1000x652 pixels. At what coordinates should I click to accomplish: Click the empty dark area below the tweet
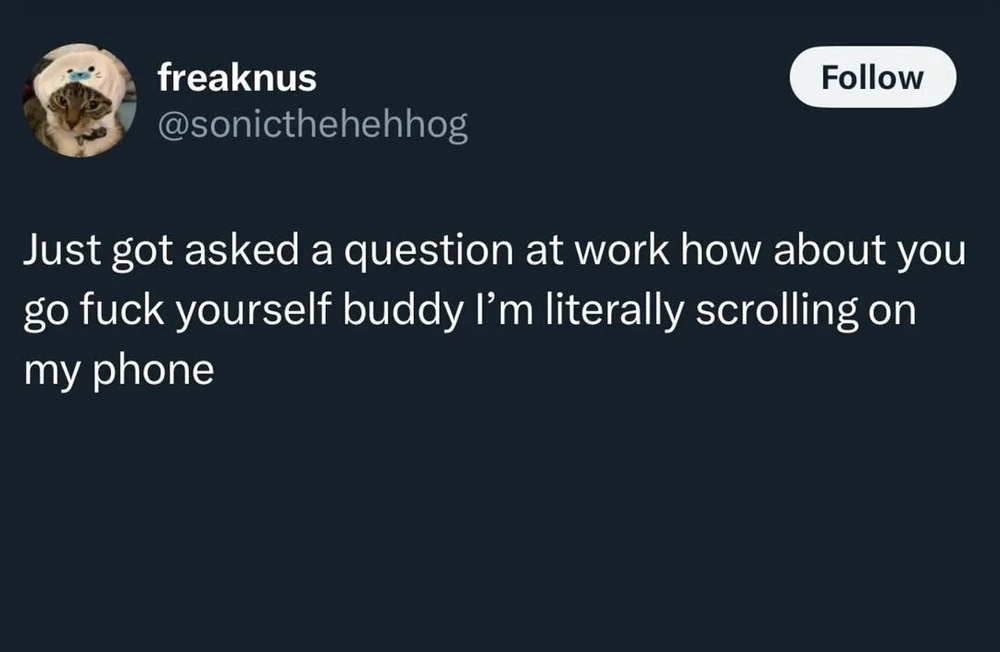500,520
